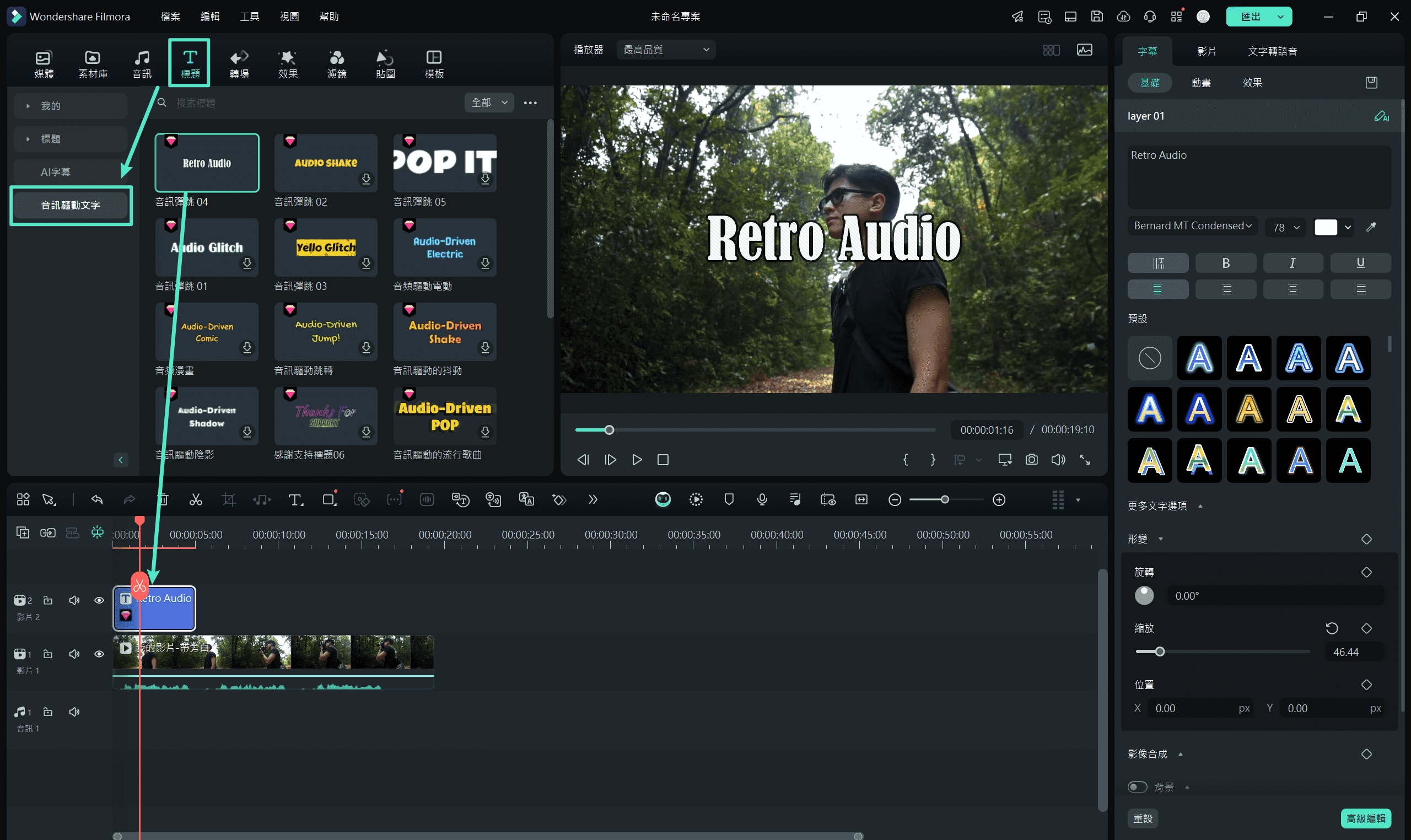This screenshot has width=1411, height=840.
Task: Select the Yello Glitch title thumbnail
Action: (325, 247)
